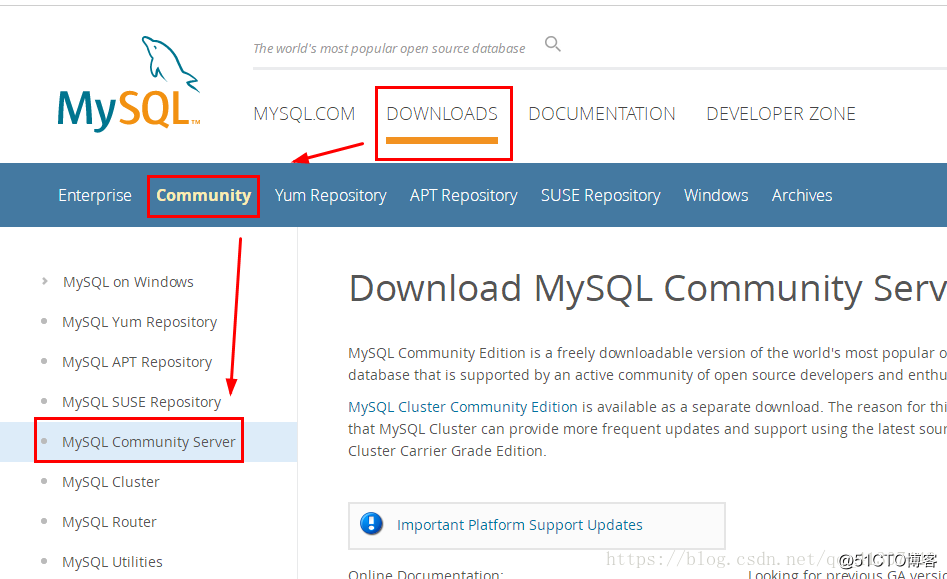Click the blue exclamation info icon
This screenshot has height=579, width=947.
click(371, 523)
